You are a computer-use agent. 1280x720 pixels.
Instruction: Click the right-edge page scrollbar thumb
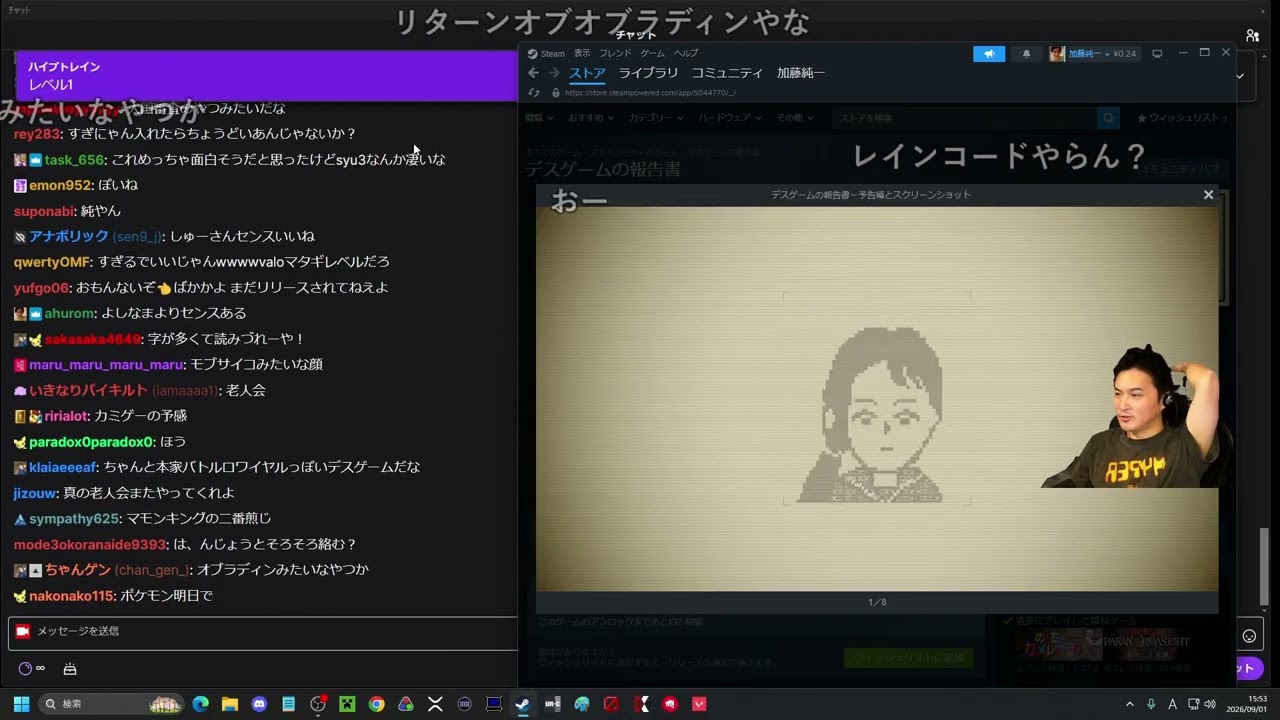click(x=1264, y=566)
